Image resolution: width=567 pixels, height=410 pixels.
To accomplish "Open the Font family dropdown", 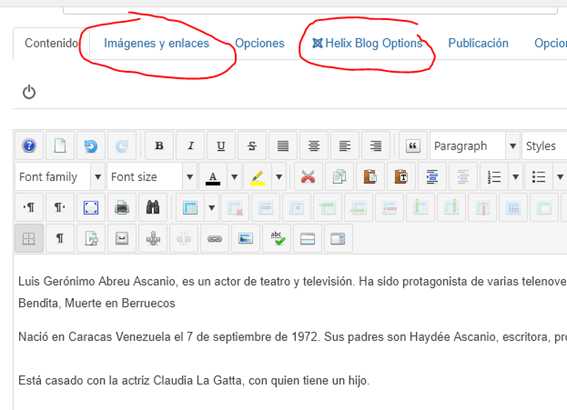I will pos(60,177).
